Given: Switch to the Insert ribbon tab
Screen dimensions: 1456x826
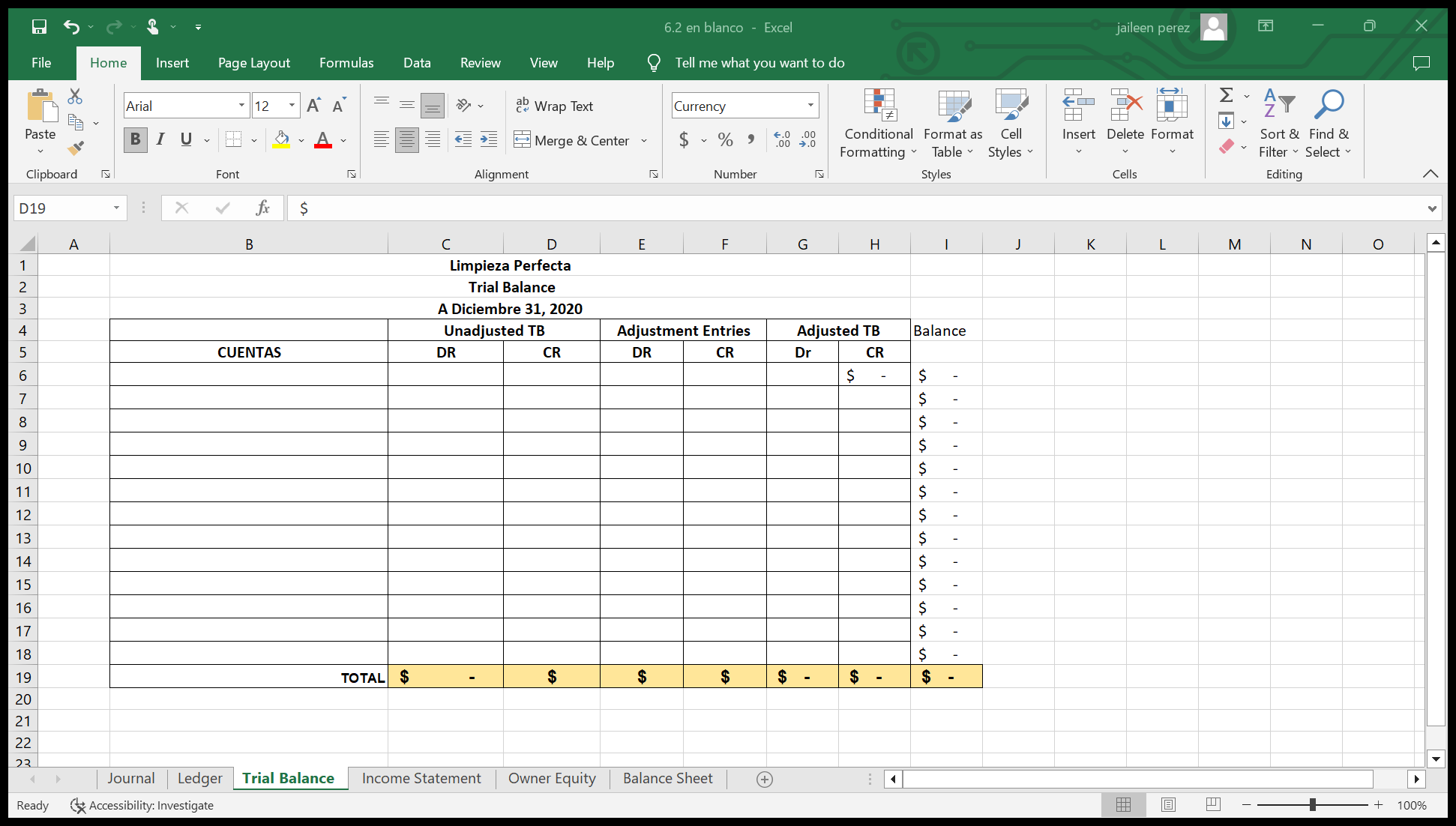Looking at the screenshot, I should [172, 63].
